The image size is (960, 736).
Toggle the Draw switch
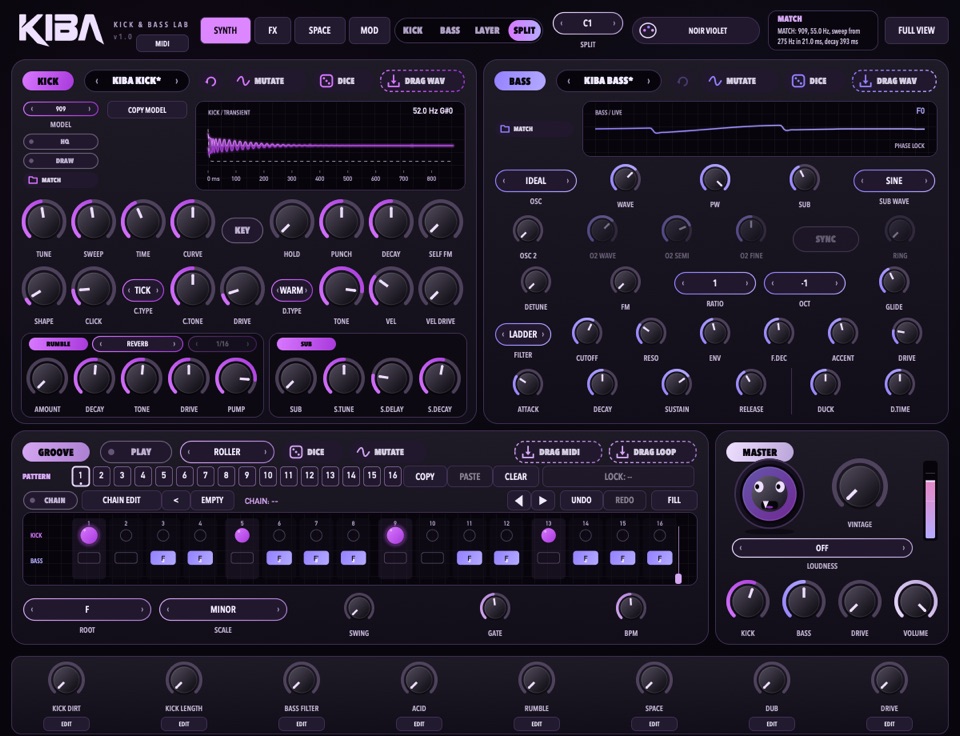point(61,161)
